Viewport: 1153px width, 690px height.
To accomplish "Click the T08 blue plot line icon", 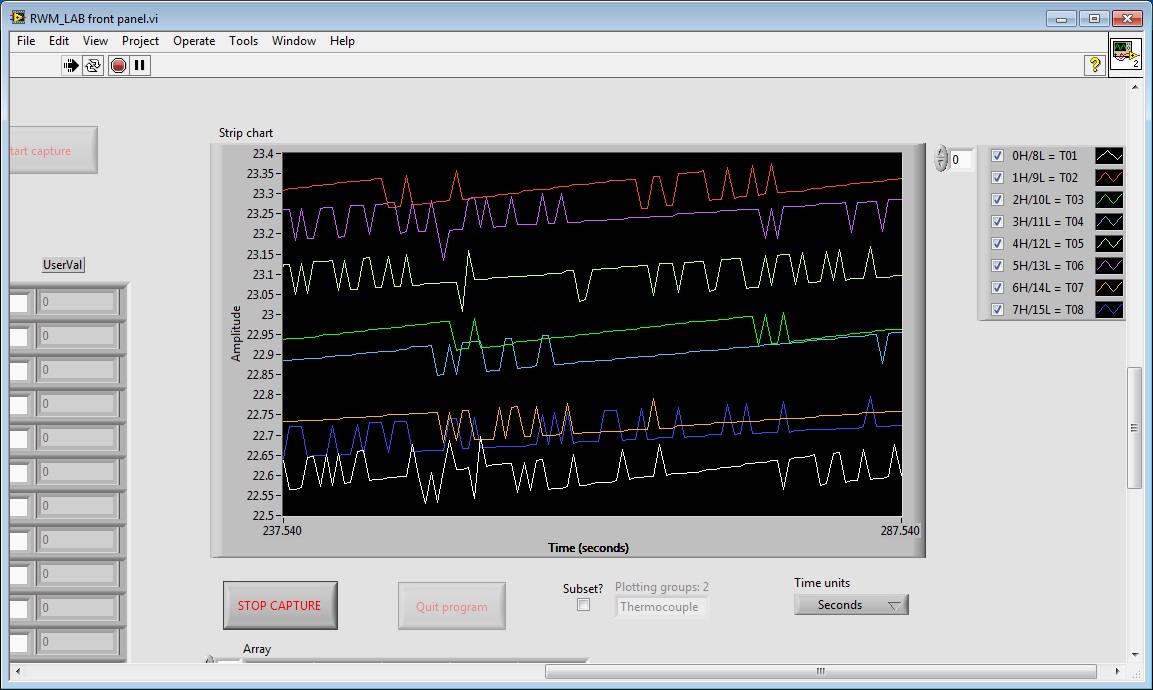I will (x=1109, y=310).
